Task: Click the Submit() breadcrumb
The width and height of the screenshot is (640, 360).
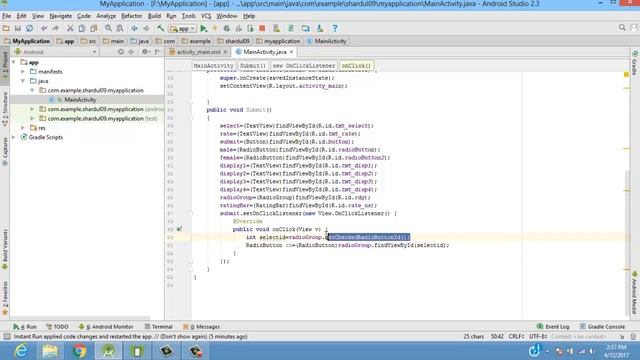Action: (x=252, y=65)
